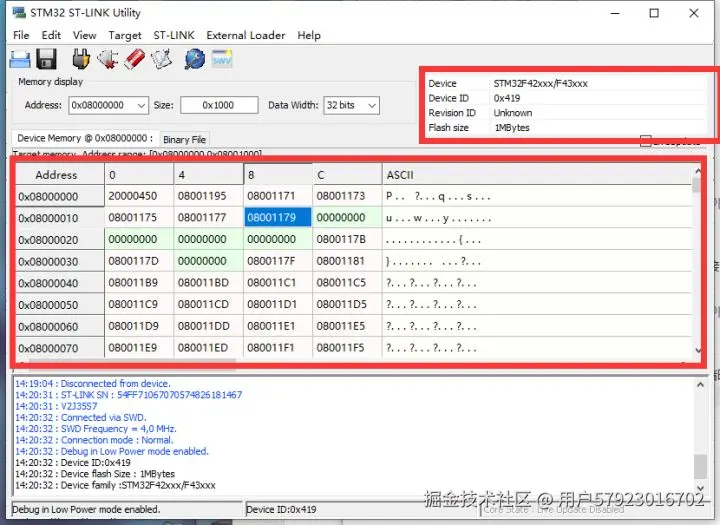The width and height of the screenshot is (720, 525).
Task: Click log panel scrollbar thumb
Action: (x=700, y=466)
